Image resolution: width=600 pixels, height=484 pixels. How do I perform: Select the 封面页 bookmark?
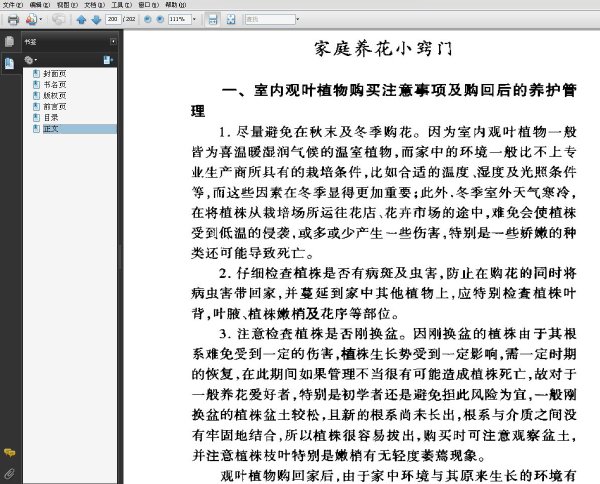click(x=55, y=73)
